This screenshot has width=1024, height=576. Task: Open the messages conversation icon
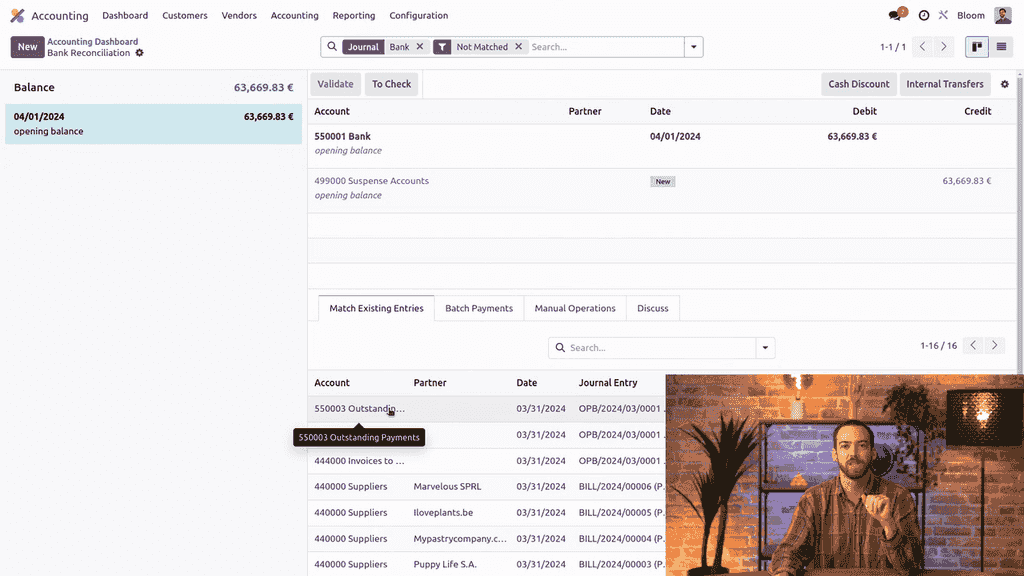pos(896,15)
